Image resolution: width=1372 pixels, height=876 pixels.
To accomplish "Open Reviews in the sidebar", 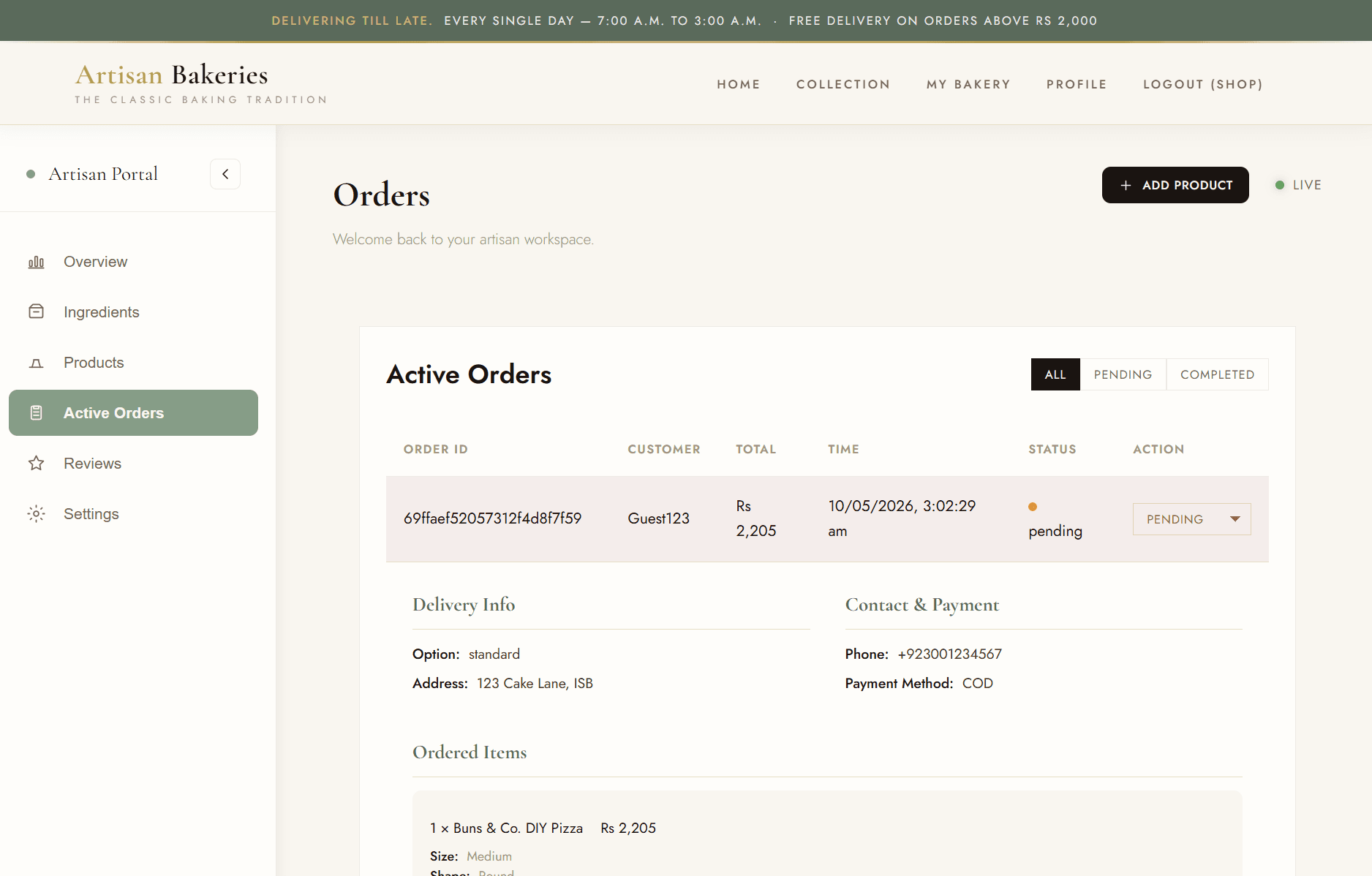I will point(133,464).
